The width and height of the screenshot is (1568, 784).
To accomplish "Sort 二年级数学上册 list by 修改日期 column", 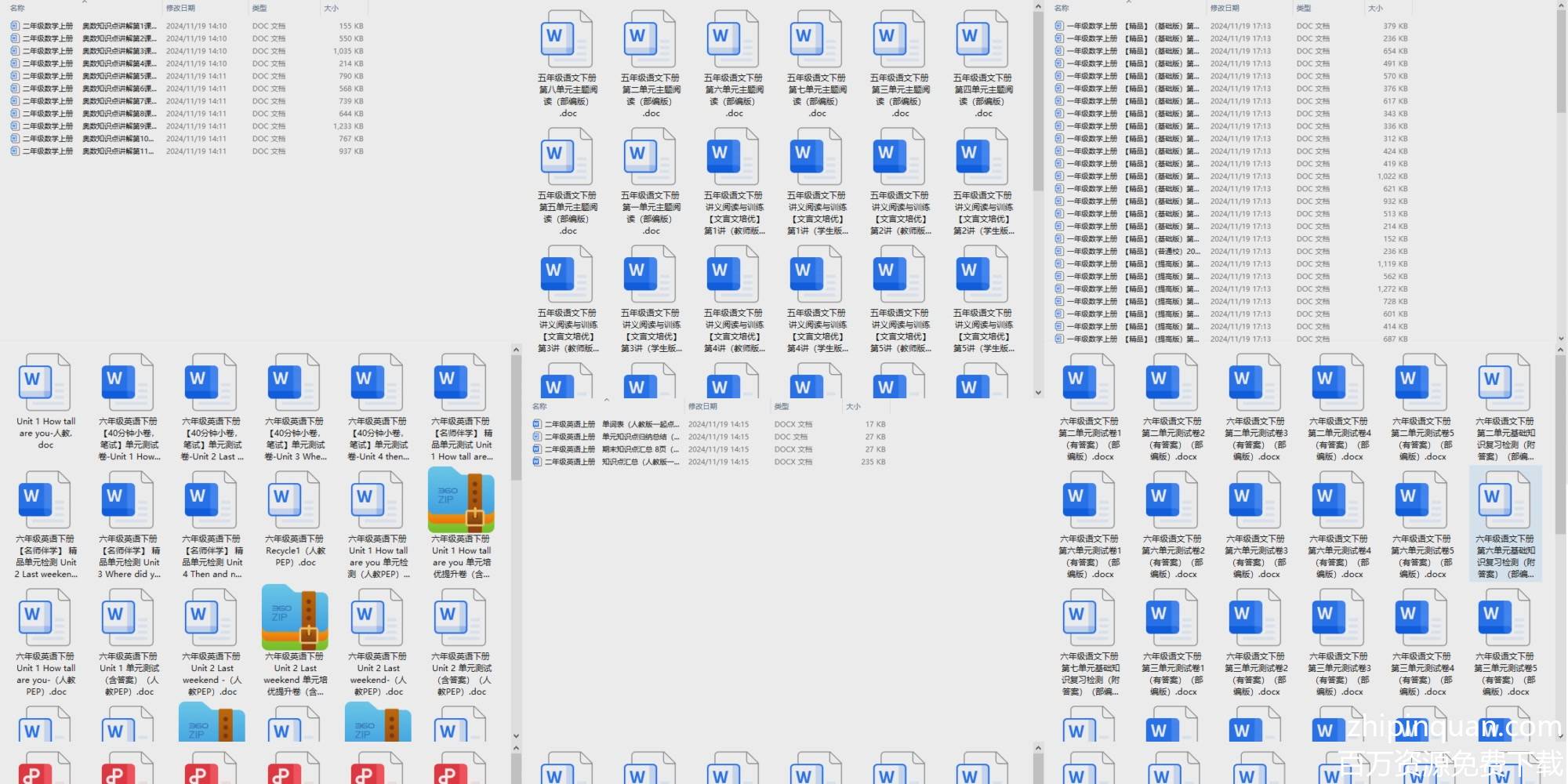I will click(180, 8).
